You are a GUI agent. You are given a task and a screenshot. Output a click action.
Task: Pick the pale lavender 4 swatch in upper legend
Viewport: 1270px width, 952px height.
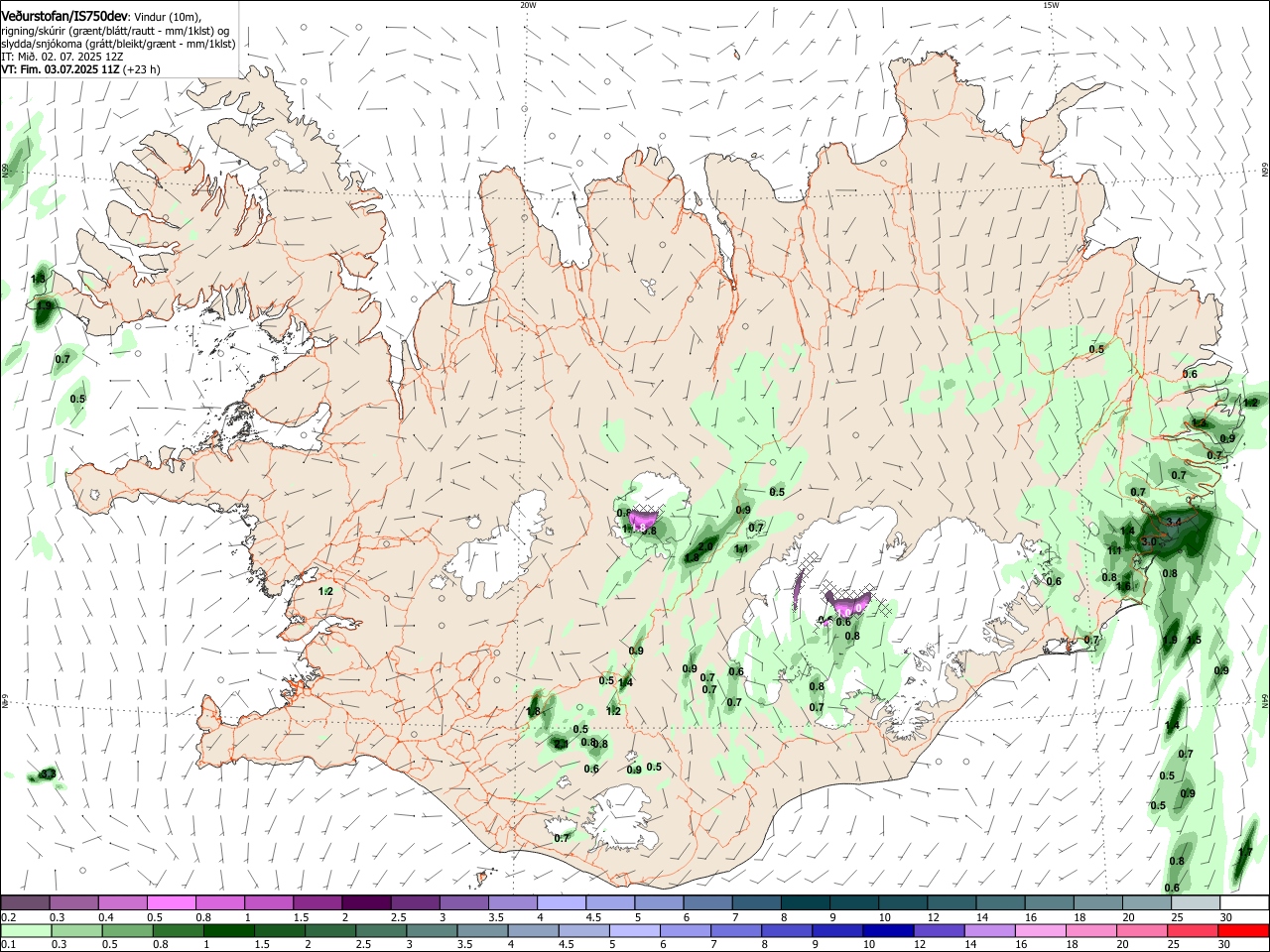pos(560,902)
